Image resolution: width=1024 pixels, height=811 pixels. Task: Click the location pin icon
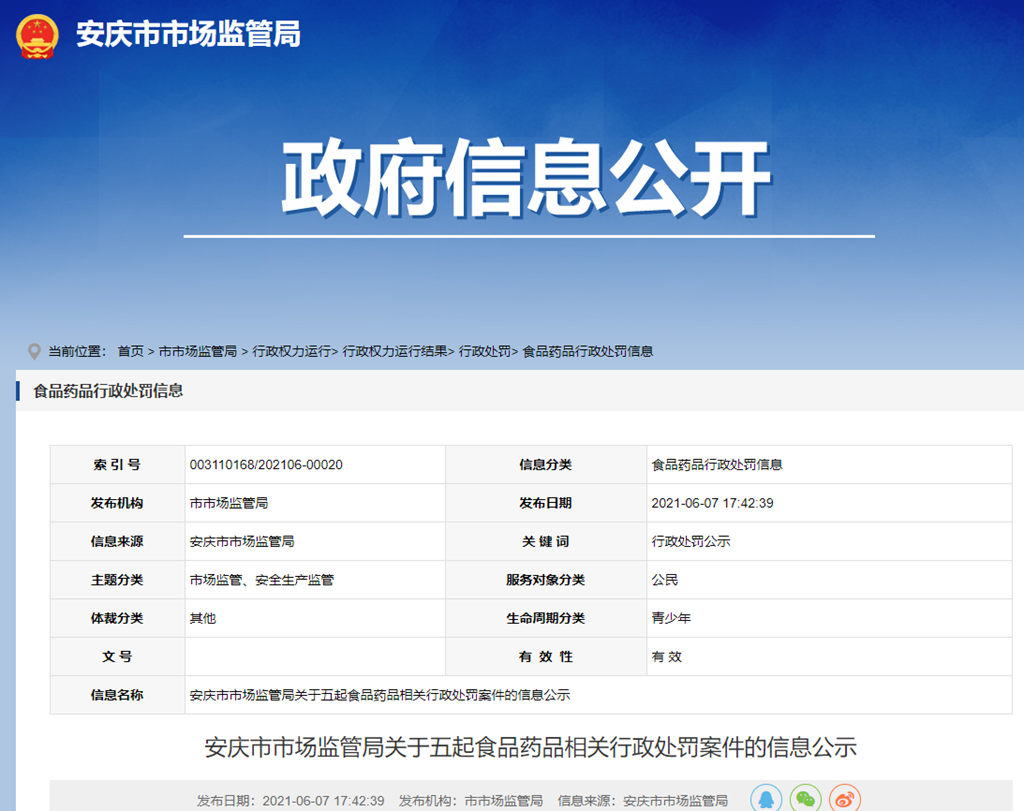(34, 352)
